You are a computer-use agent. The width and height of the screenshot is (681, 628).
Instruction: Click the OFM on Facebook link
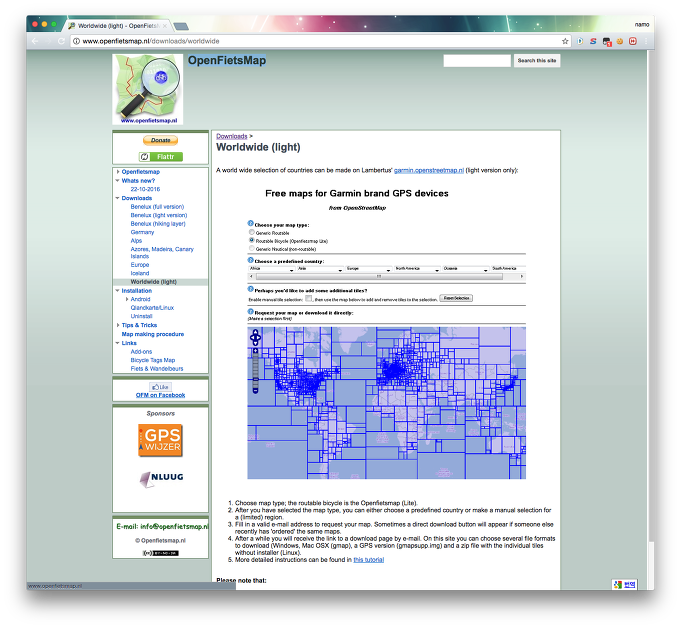[160, 395]
